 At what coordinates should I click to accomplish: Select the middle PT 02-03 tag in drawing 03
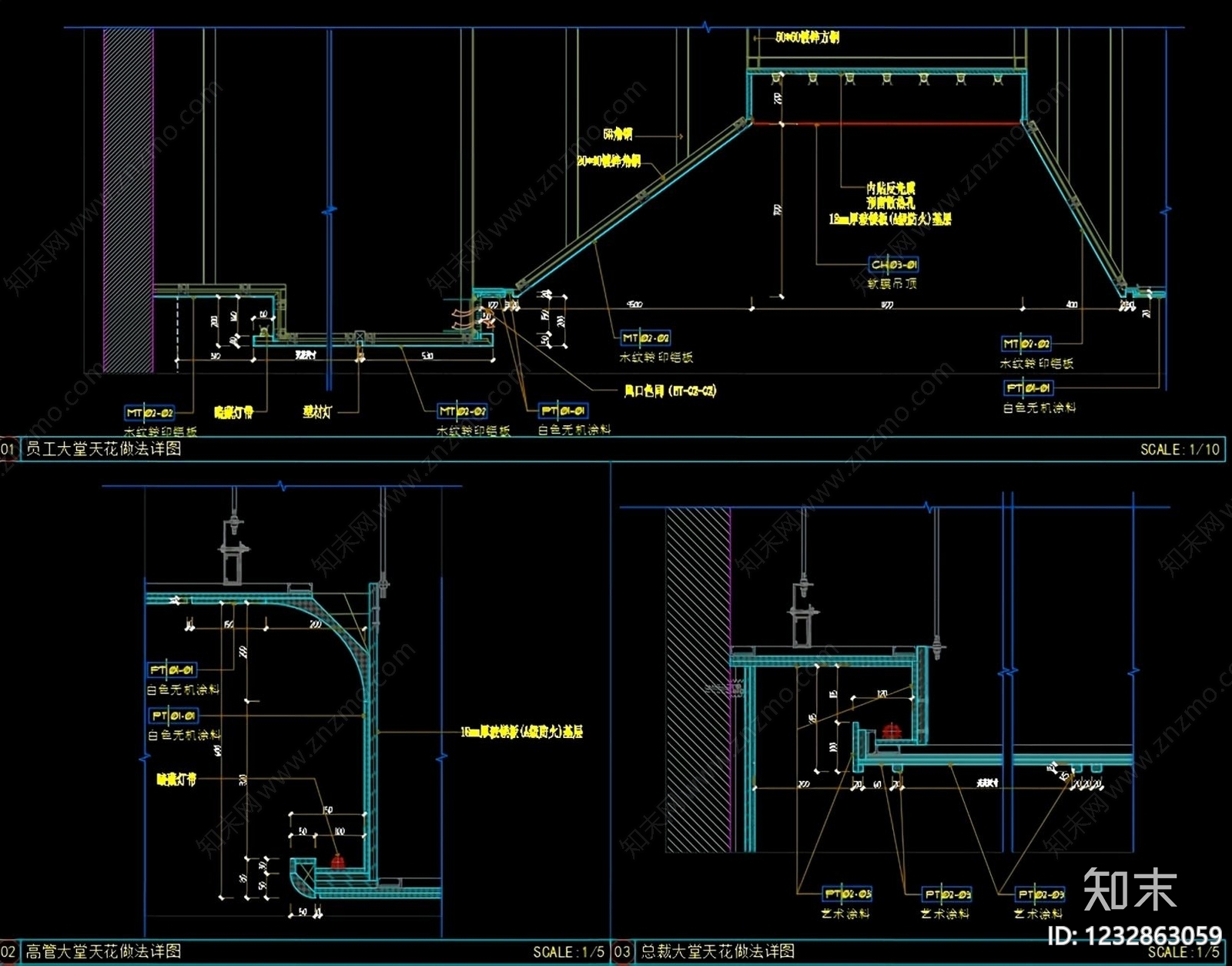tap(947, 894)
